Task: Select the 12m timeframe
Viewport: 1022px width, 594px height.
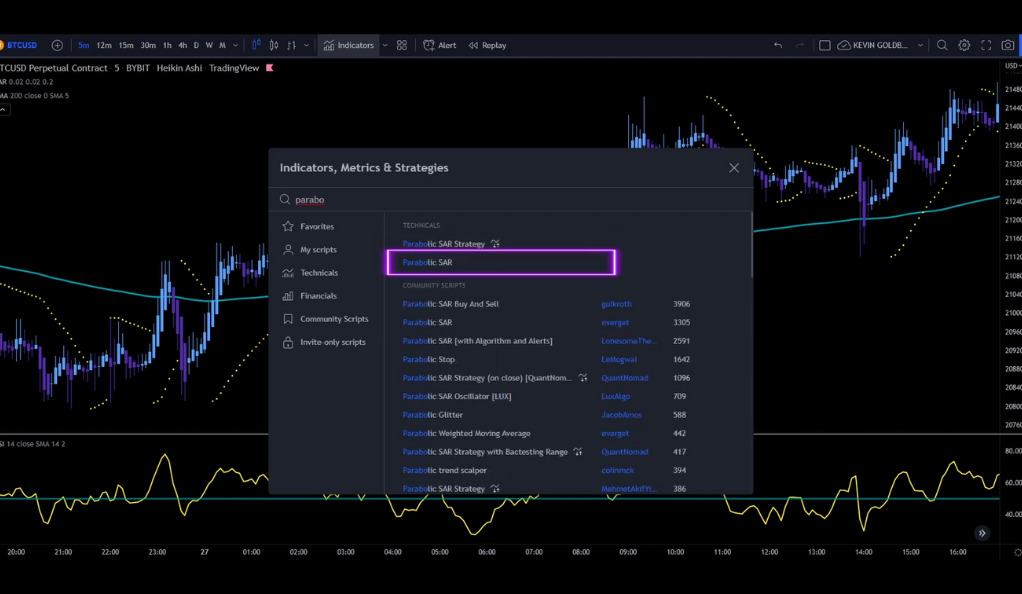Action: 104,45
